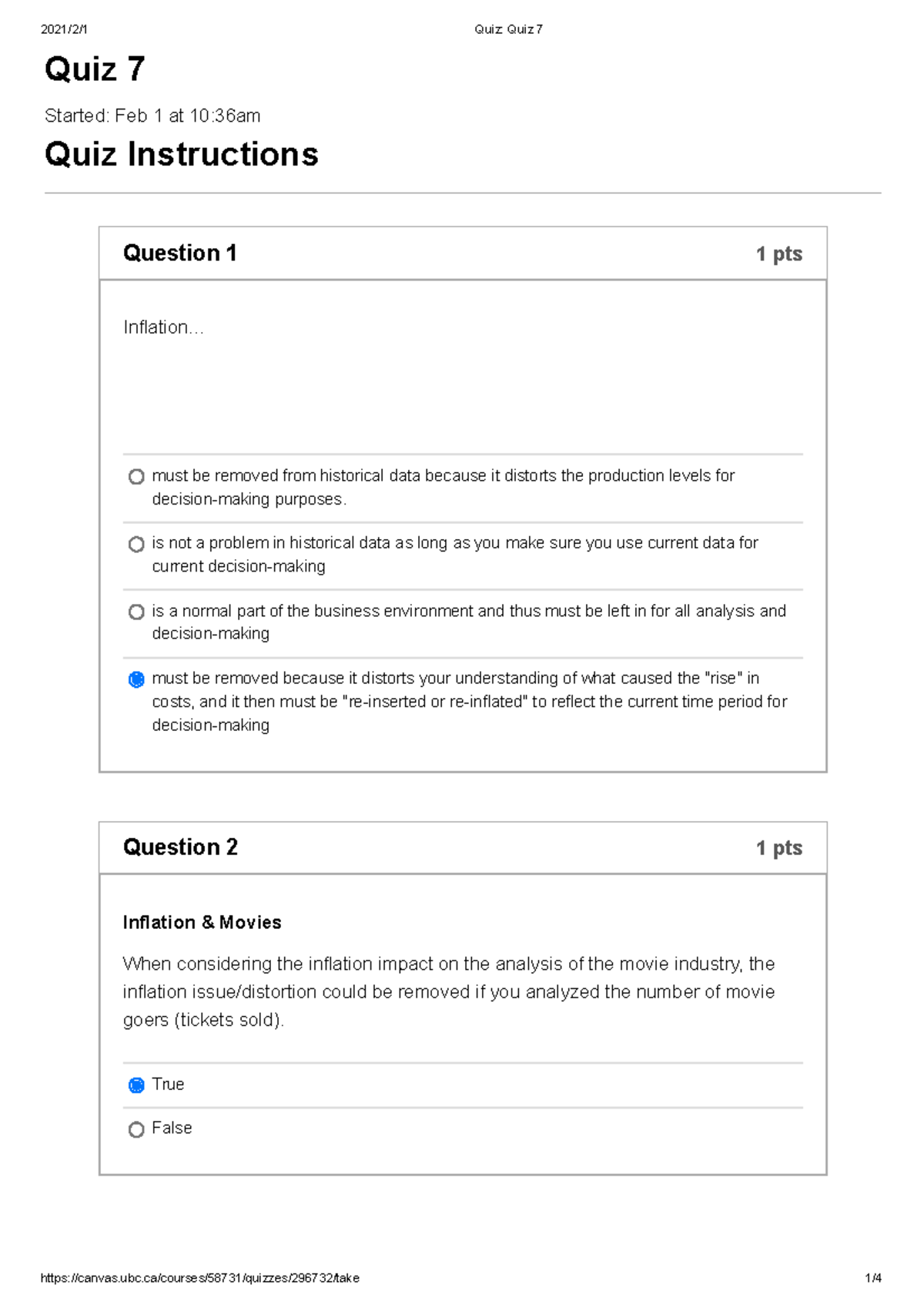Select the first Inflation answer about historical data

tap(137, 476)
